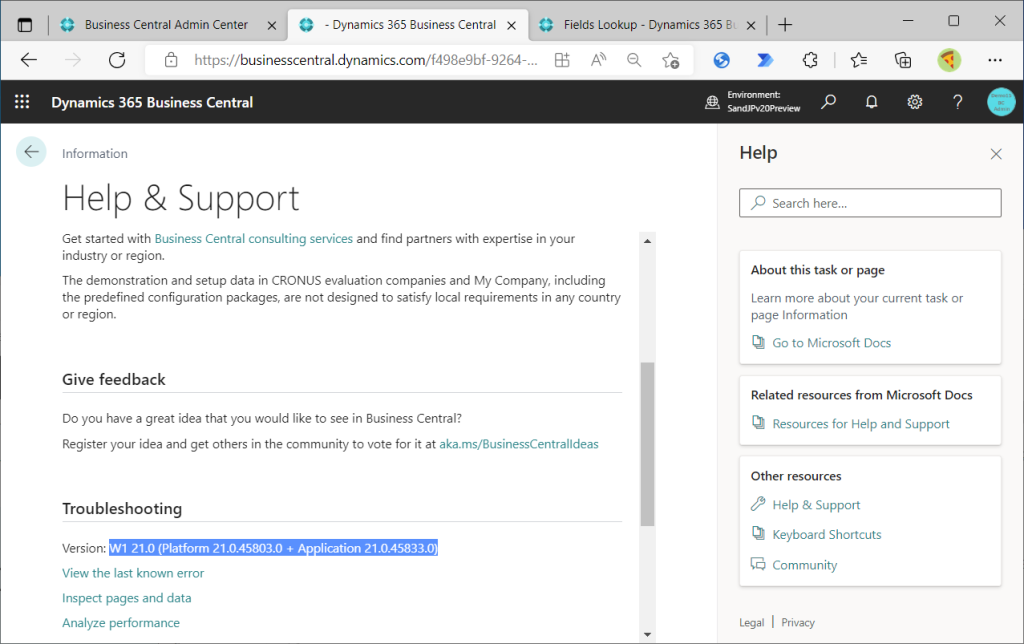Click the Troubleshooting heading

(x=122, y=509)
